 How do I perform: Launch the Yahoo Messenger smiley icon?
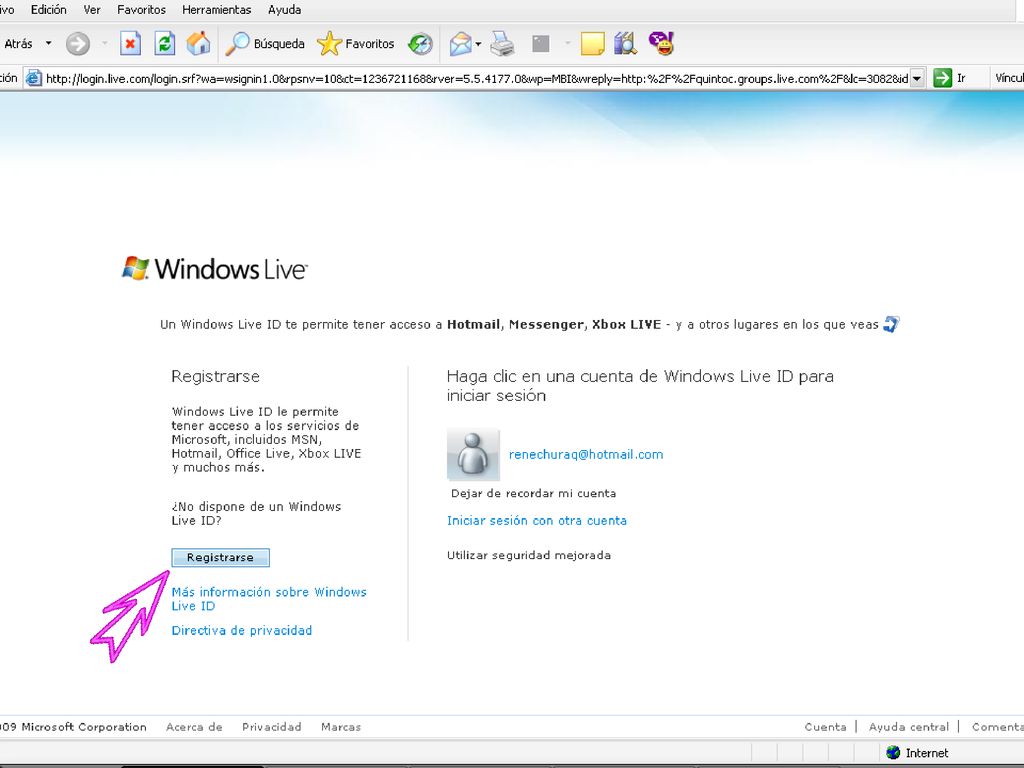[661, 44]
